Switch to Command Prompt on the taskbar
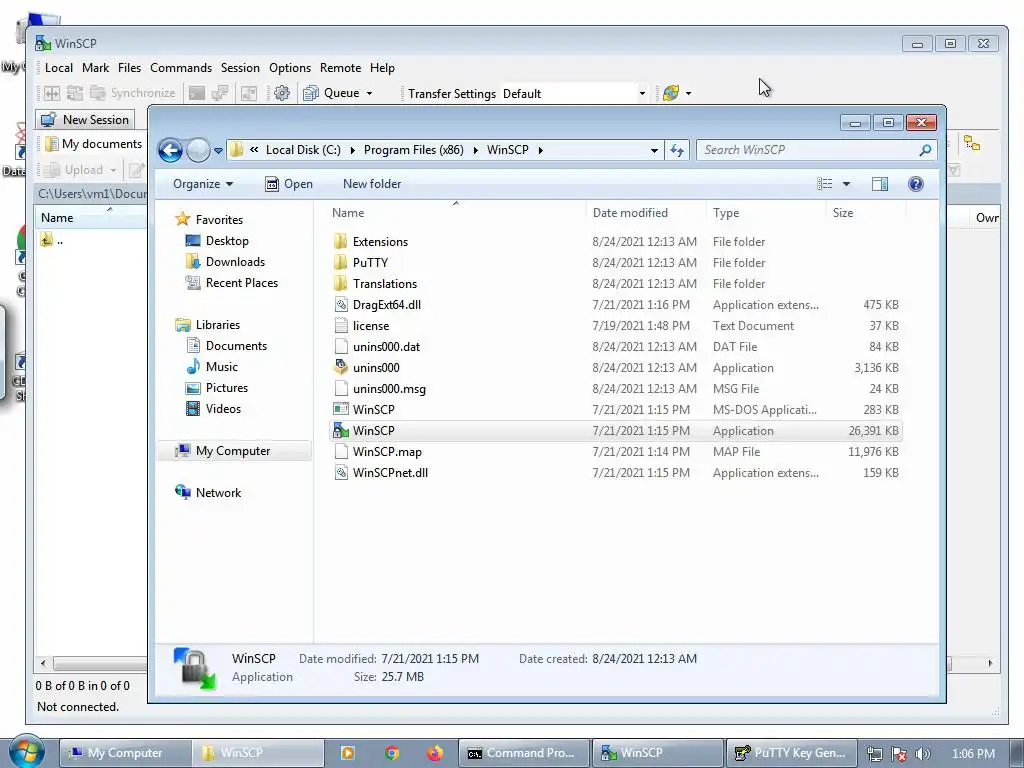Image resolution: width=1024 pixels, height=768 pixels. tap(524, 753)
